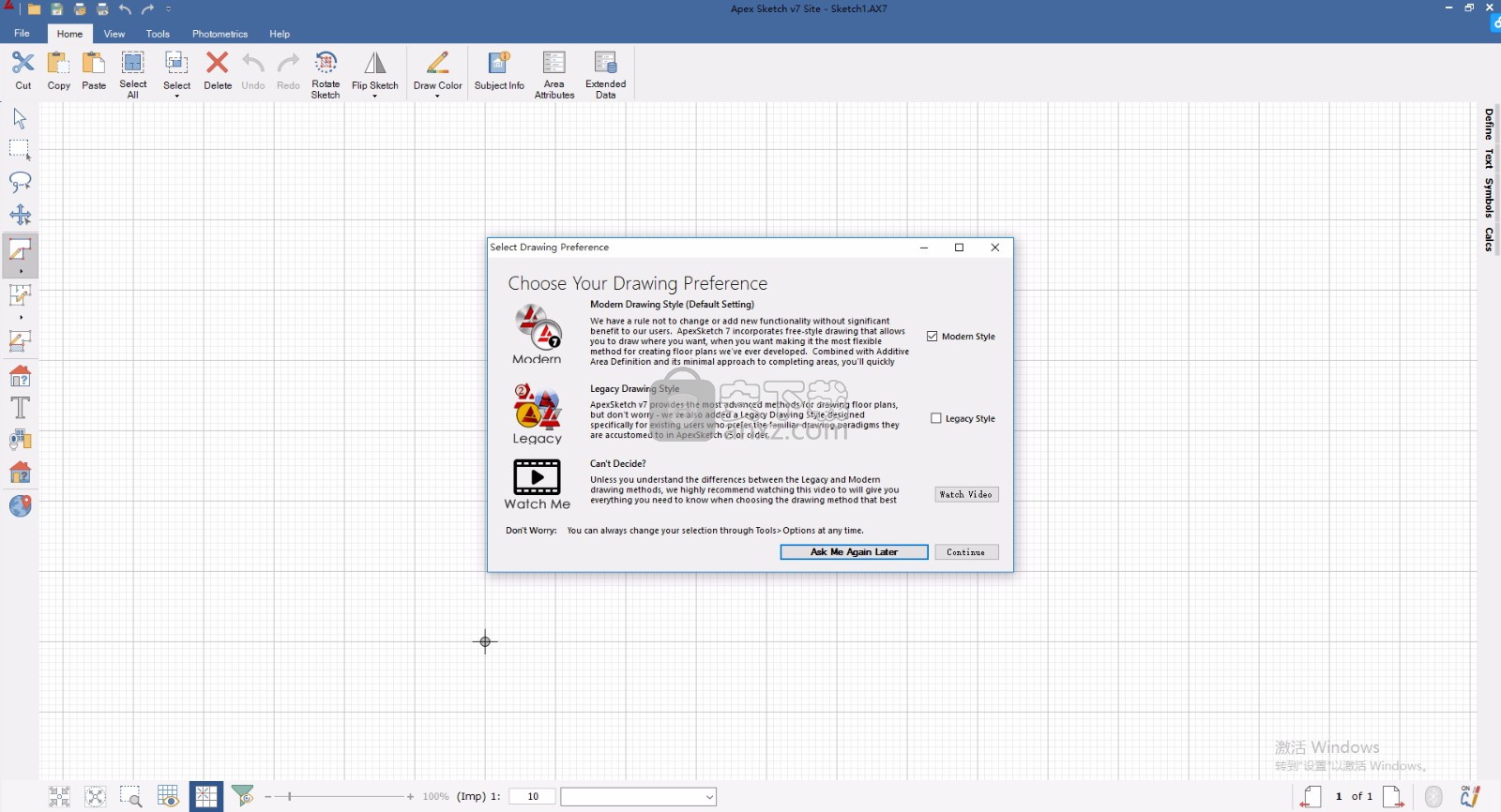Click Select All in the ribbon
This screenshot has width=1501, height=812.
[133, 75]
